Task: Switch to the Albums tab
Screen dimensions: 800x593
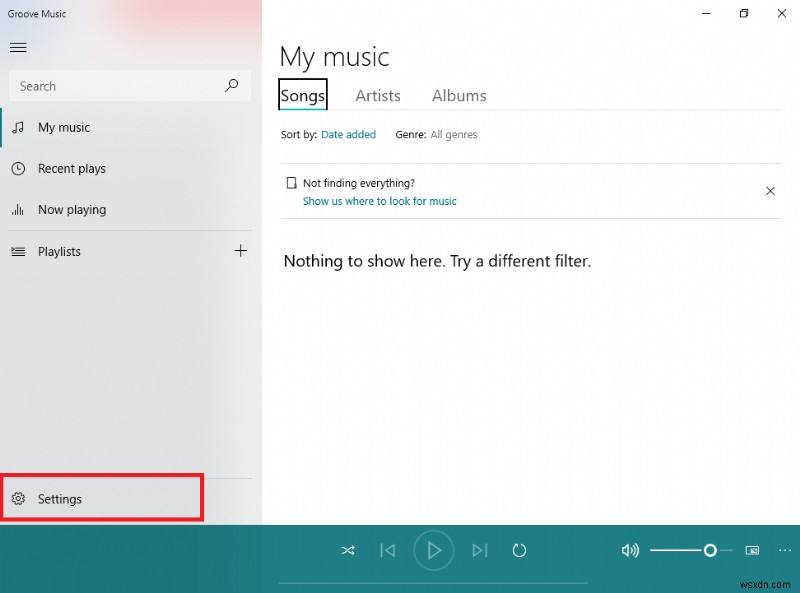Action: pyautogui.click(x=459, y=95)
